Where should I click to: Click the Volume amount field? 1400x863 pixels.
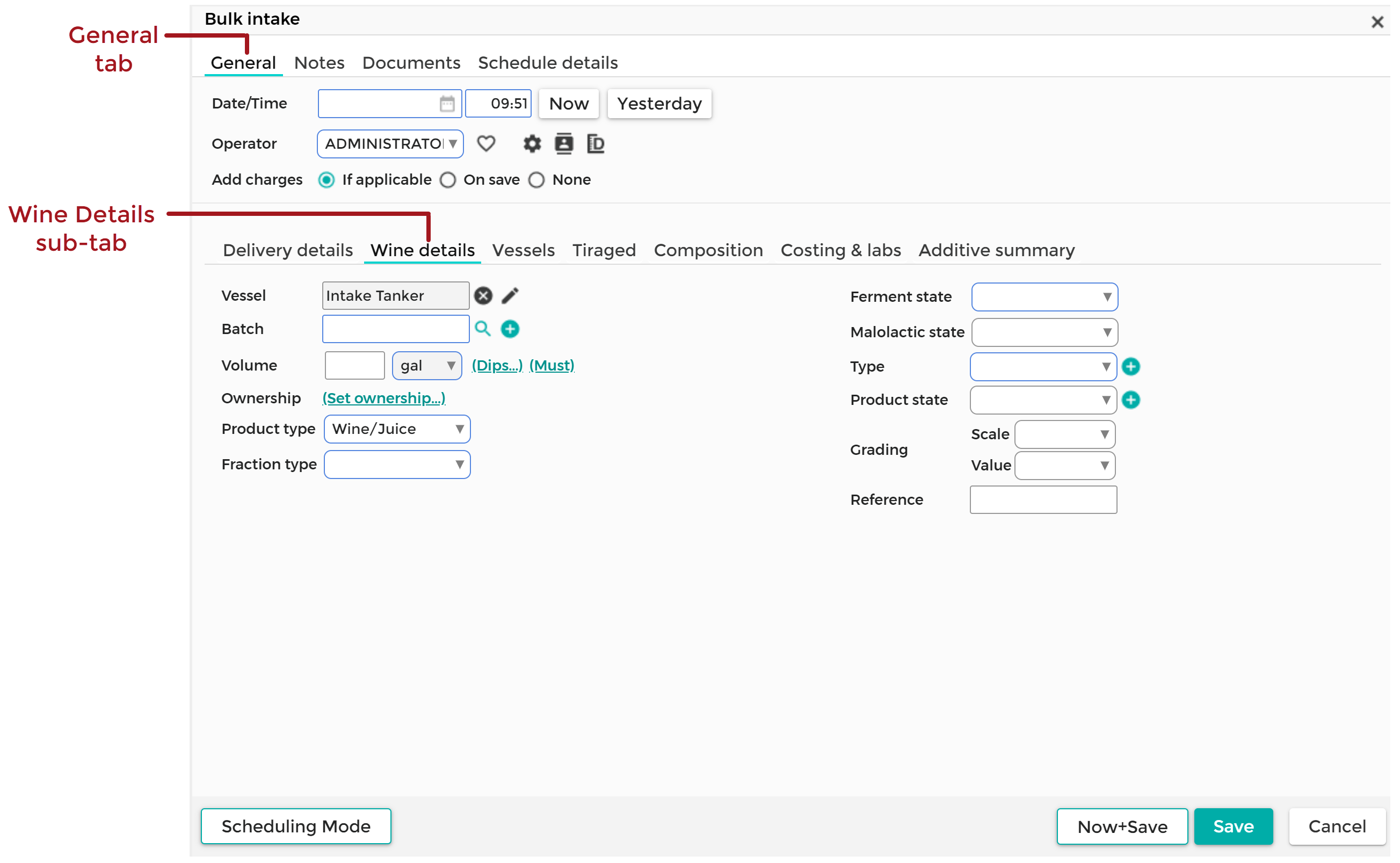point(354,365)
